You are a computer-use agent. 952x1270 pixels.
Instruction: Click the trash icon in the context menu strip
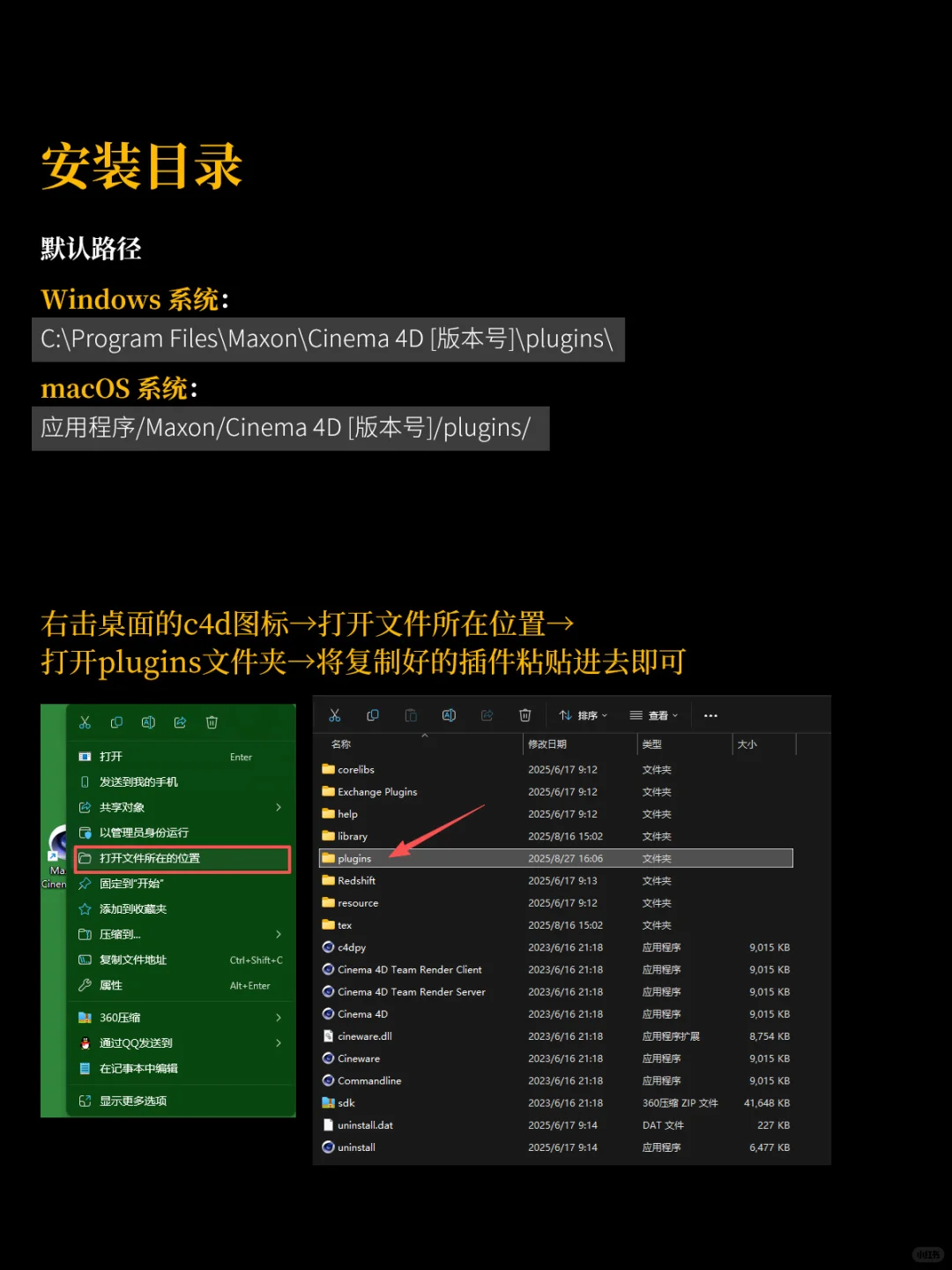212,721
